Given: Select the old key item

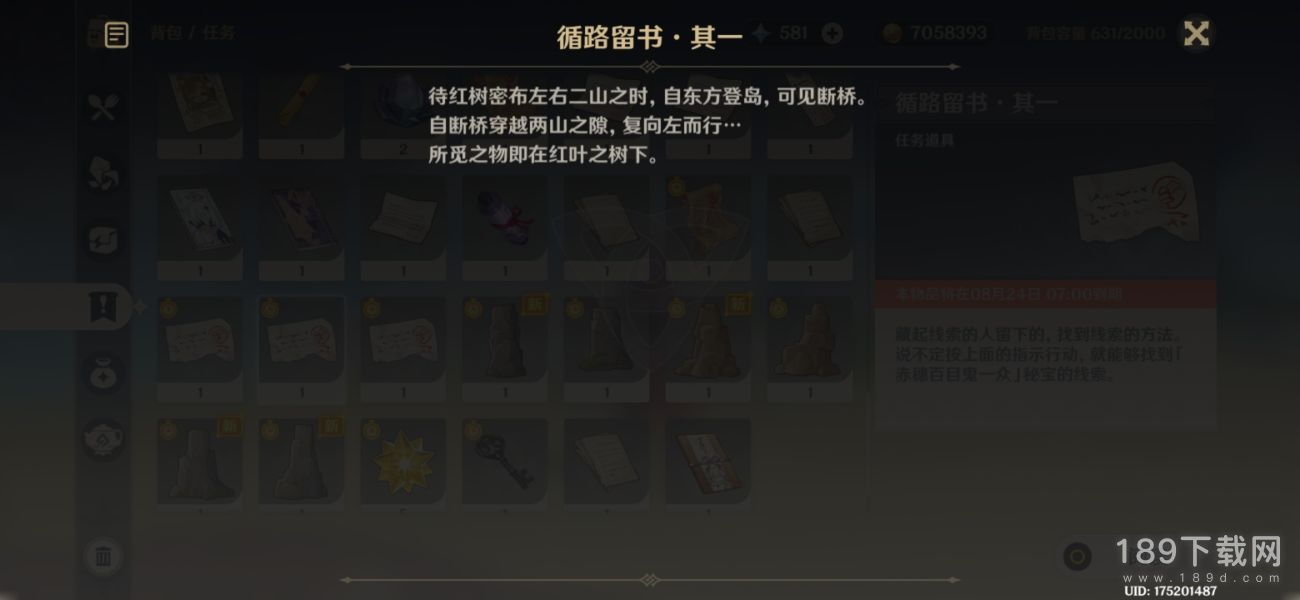Looking at the screenshot, I should (x=504, y=460).
